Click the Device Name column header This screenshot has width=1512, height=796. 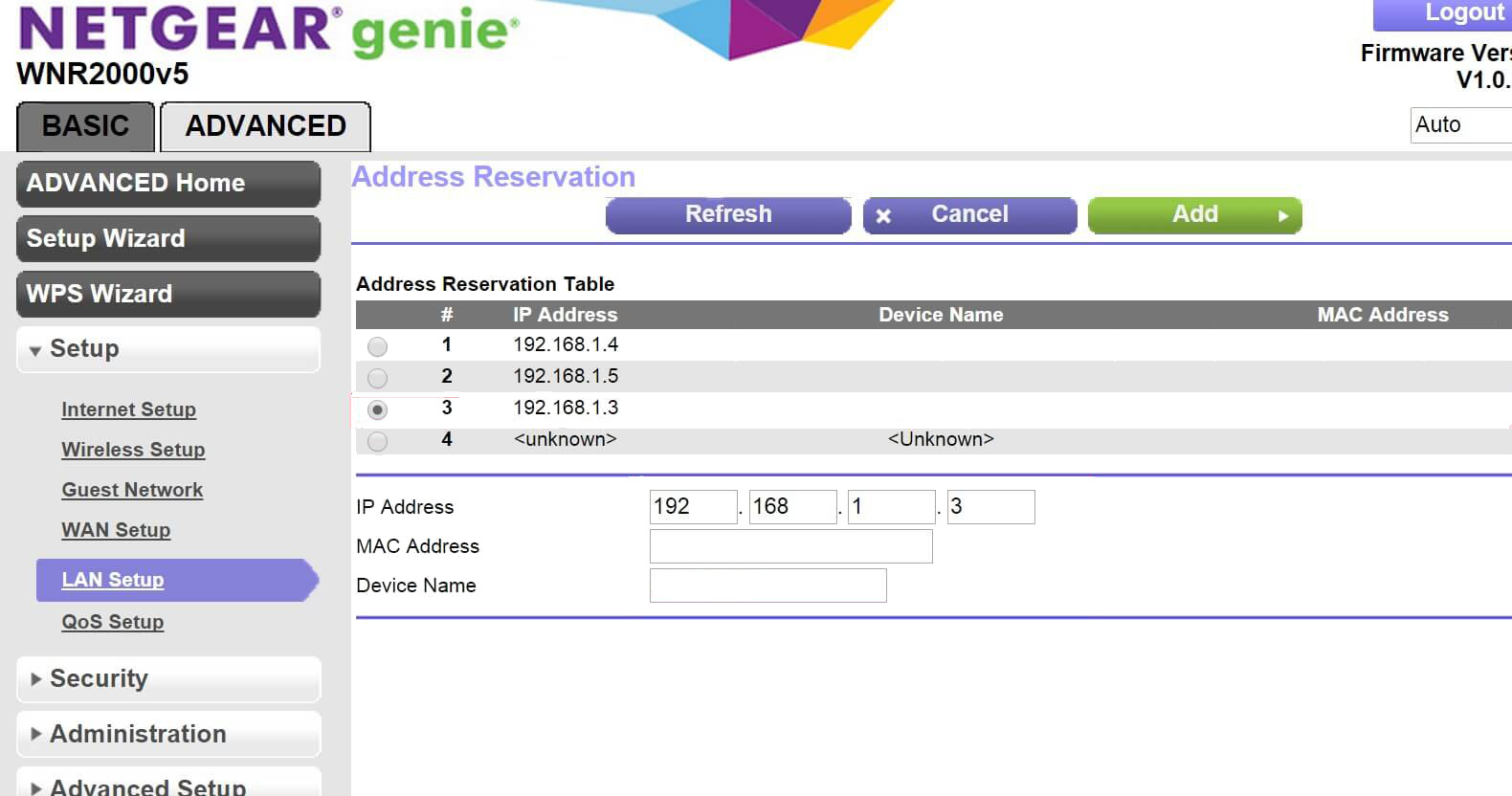tap(941, 315)
